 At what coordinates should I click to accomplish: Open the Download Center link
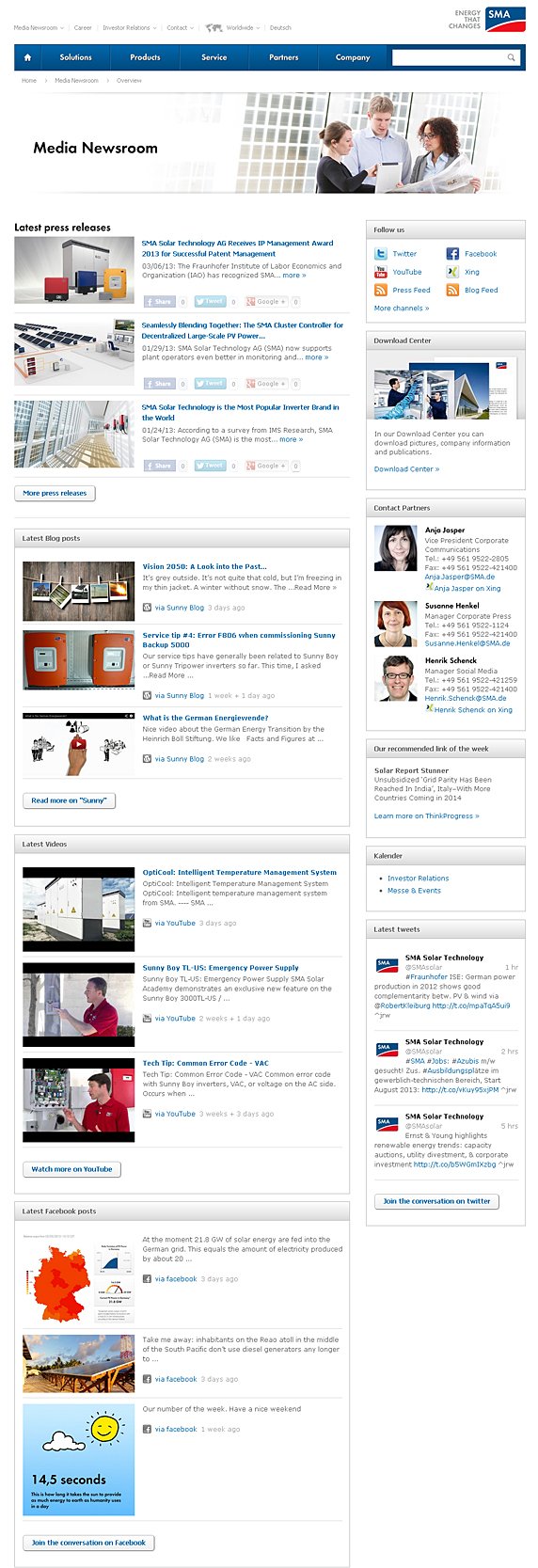pos(406,468)
